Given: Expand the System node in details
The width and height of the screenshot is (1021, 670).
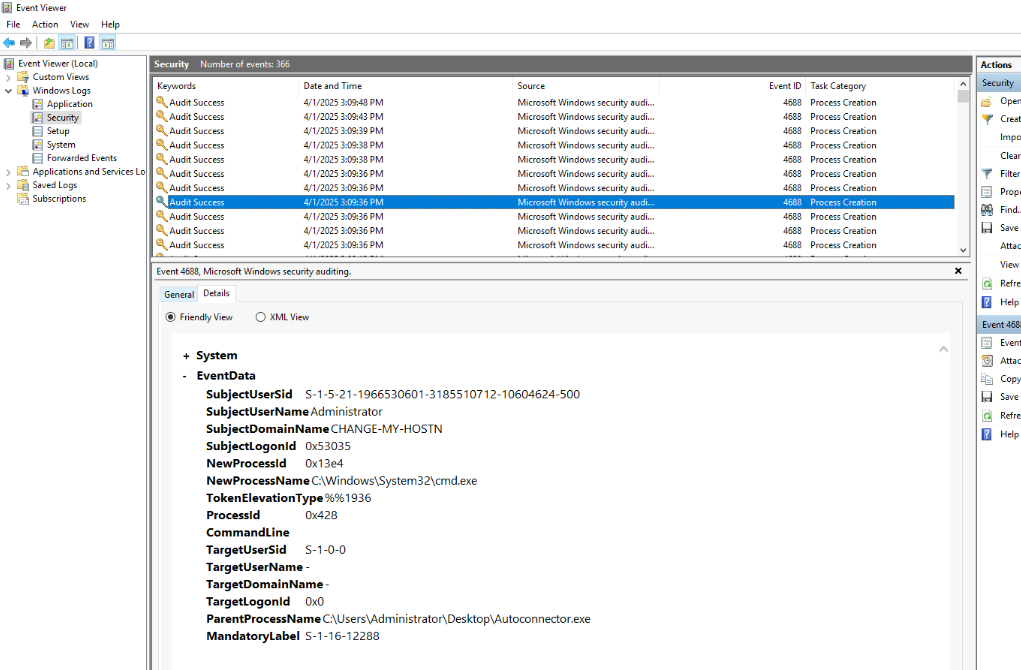Looking at the screenshot, I should pos(186,356).
